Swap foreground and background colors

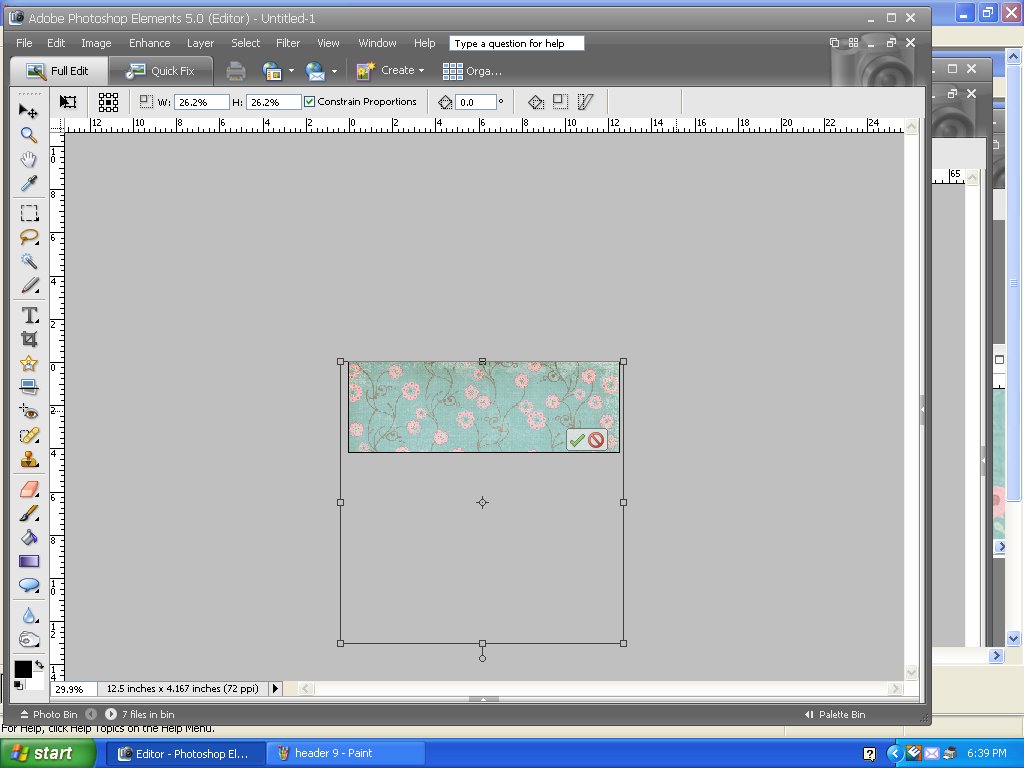(39, 665)
